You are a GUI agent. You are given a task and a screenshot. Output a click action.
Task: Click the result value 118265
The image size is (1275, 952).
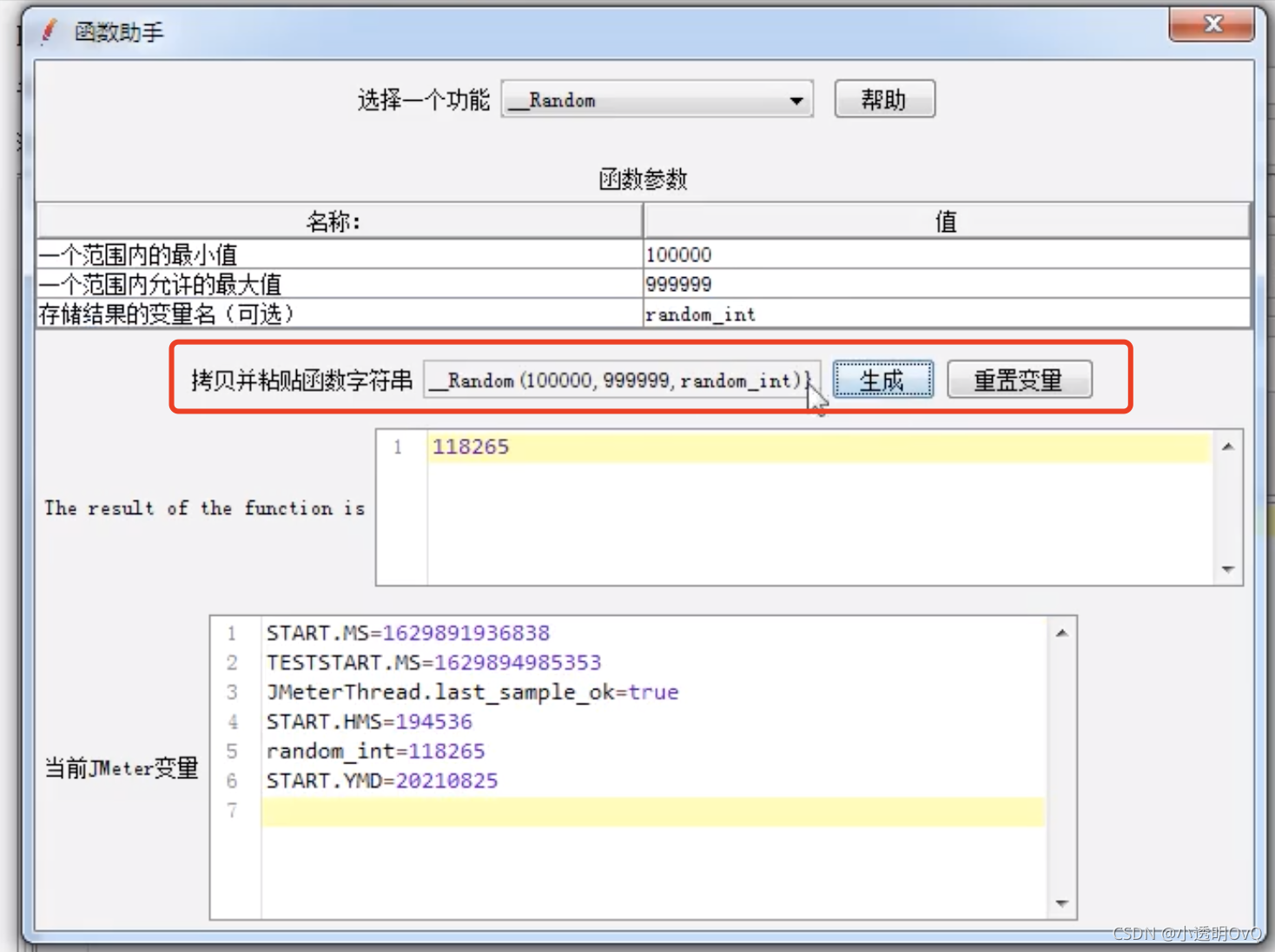pyautogui.click(x=471, y=446)
